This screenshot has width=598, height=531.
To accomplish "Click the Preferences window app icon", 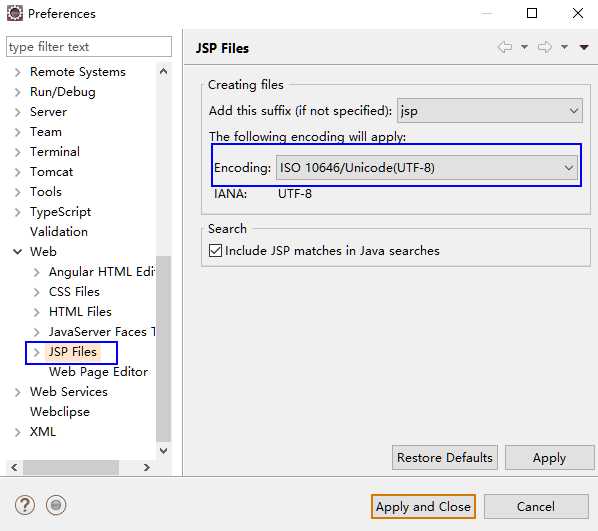I will [x=15, y=13].
